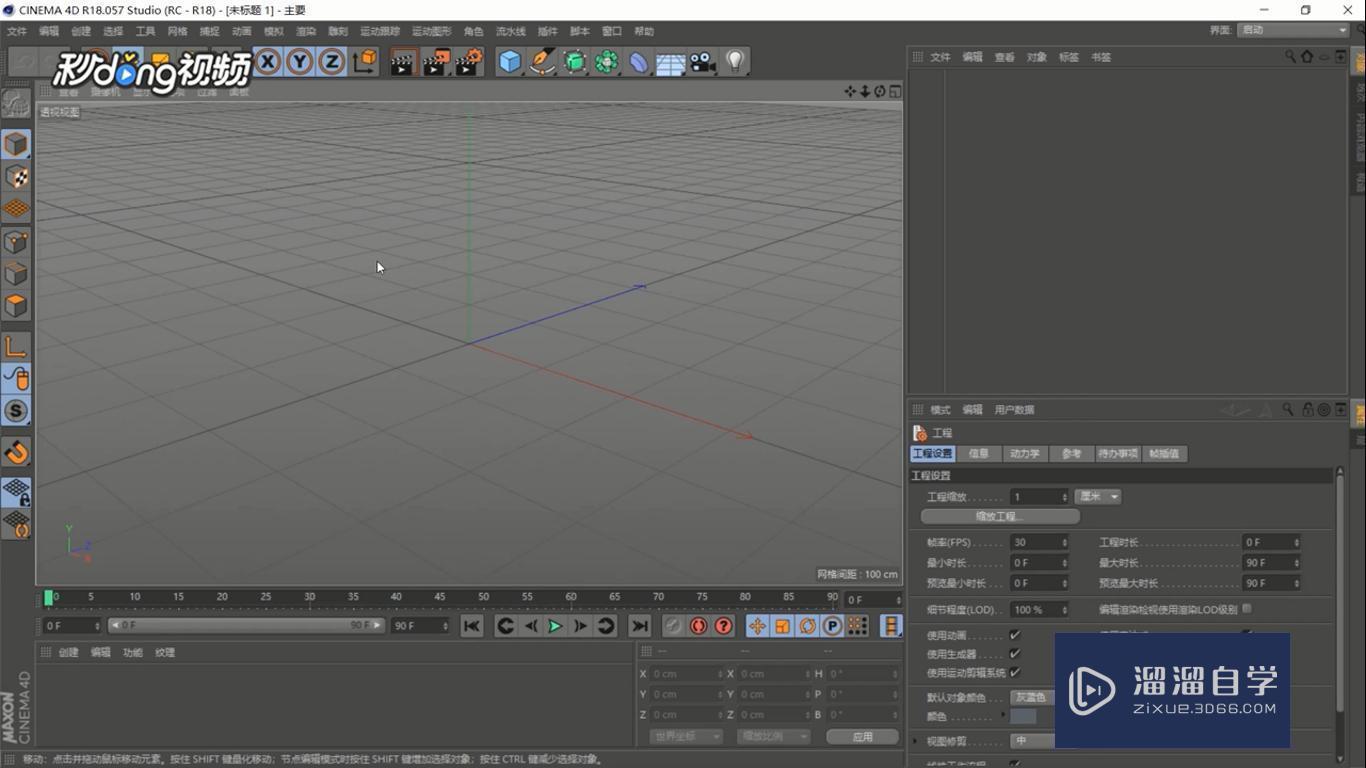The width and height of the screenshot is (1366, 768).
Task: Click the 应用 button
Action: pyautogui.click(x=862, y=737)
